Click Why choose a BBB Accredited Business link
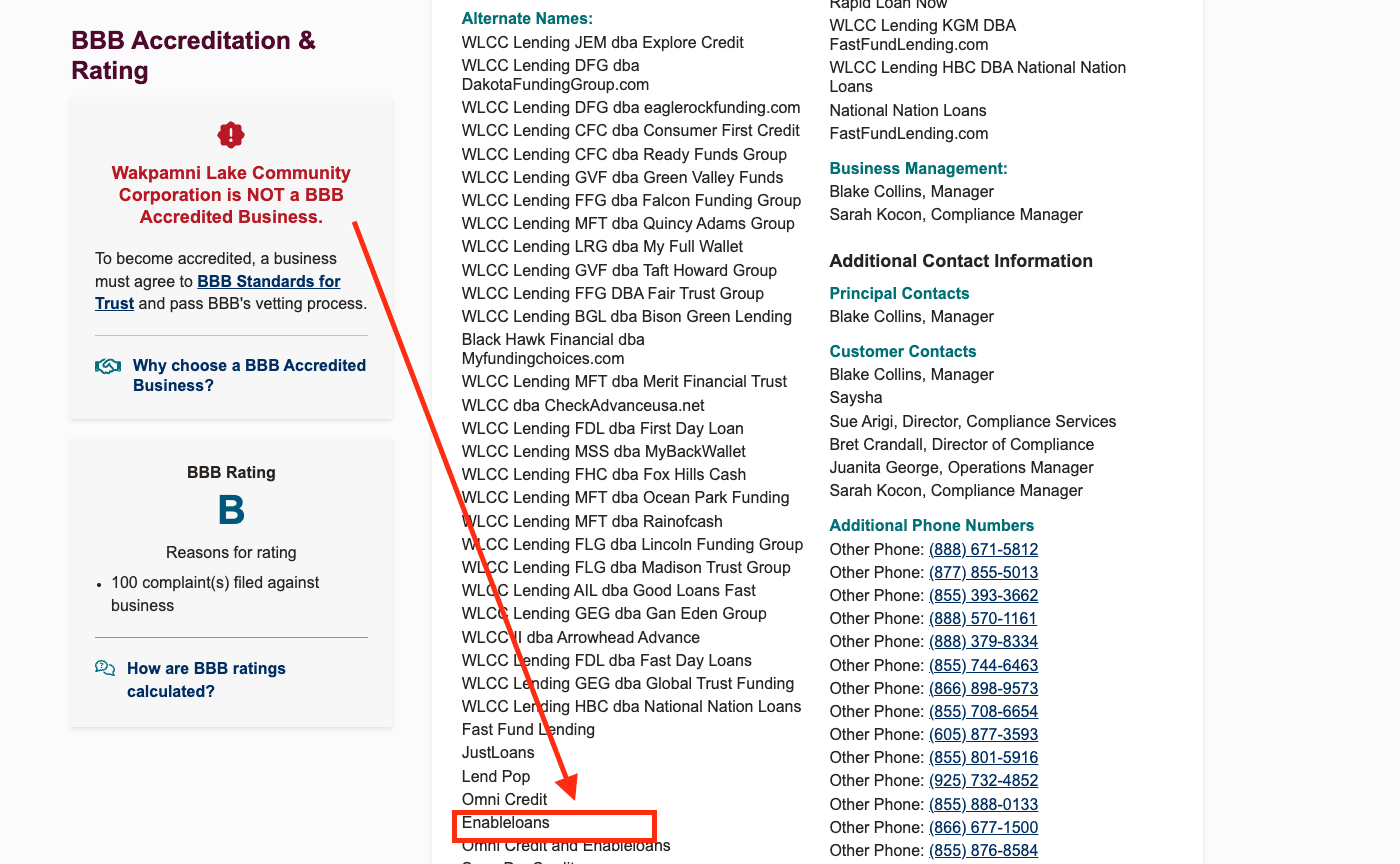The width and height of the screenshot is (1400, 864). coord(248,375)
